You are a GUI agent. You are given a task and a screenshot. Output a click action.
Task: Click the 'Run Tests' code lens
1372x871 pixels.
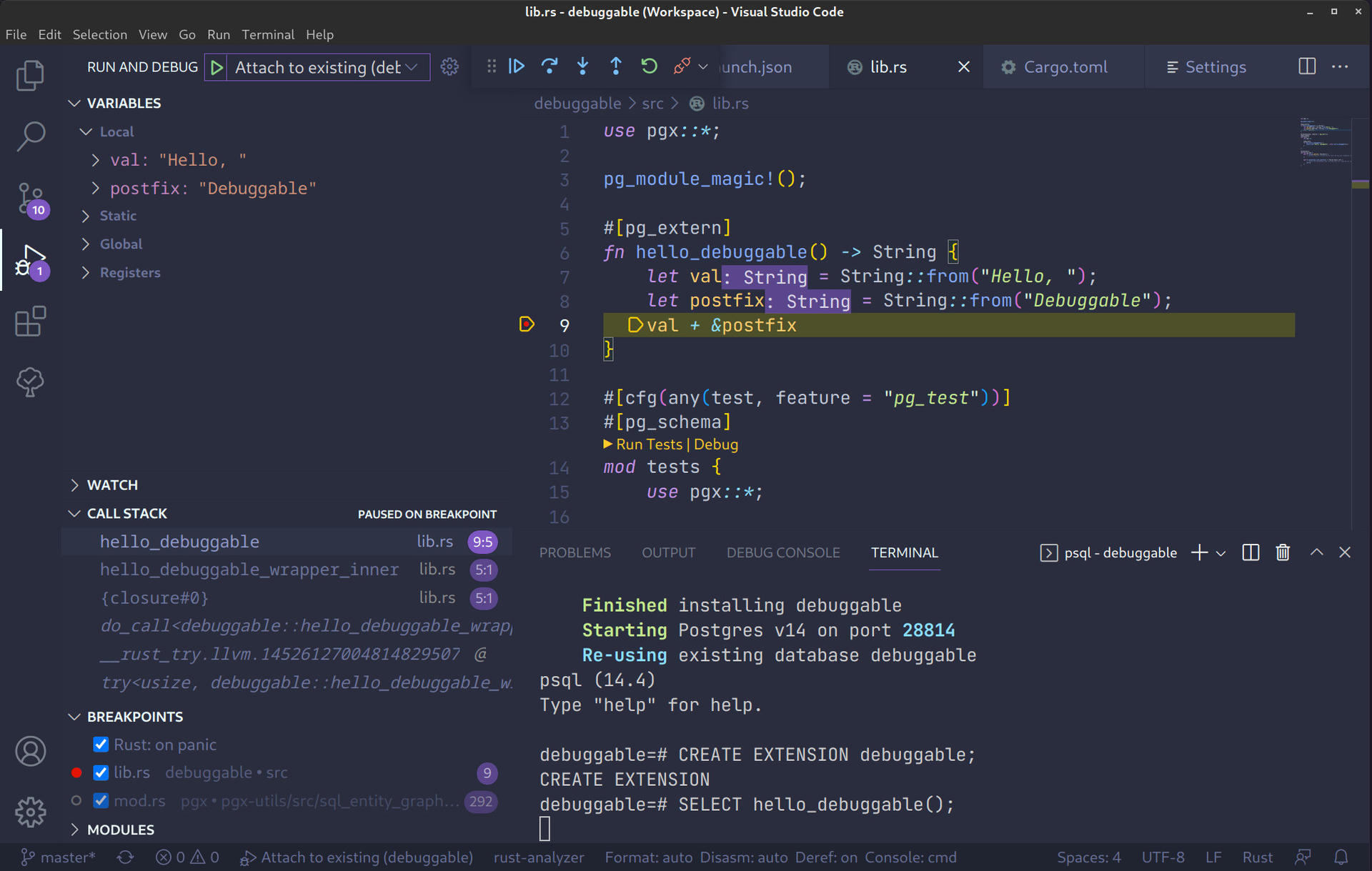pyautogui.click(x=648, y=444)
